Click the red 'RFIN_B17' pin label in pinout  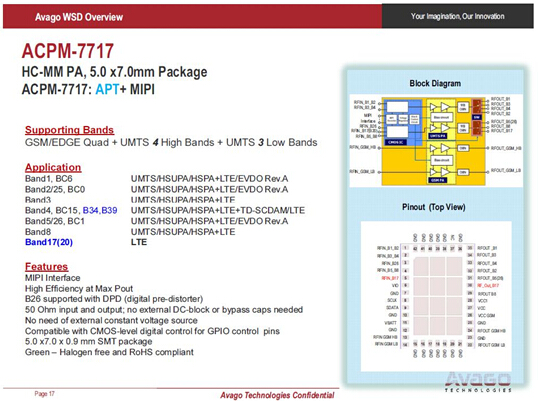click(x=390, y=278)
